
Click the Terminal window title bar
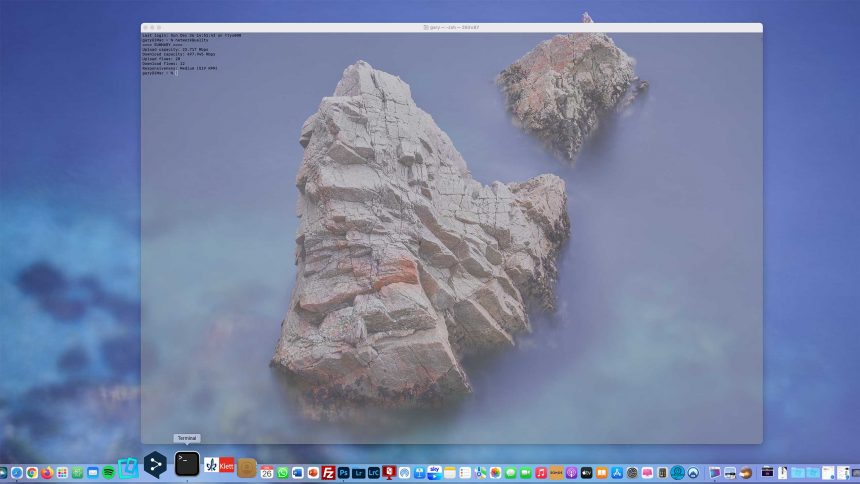(451, 28)
